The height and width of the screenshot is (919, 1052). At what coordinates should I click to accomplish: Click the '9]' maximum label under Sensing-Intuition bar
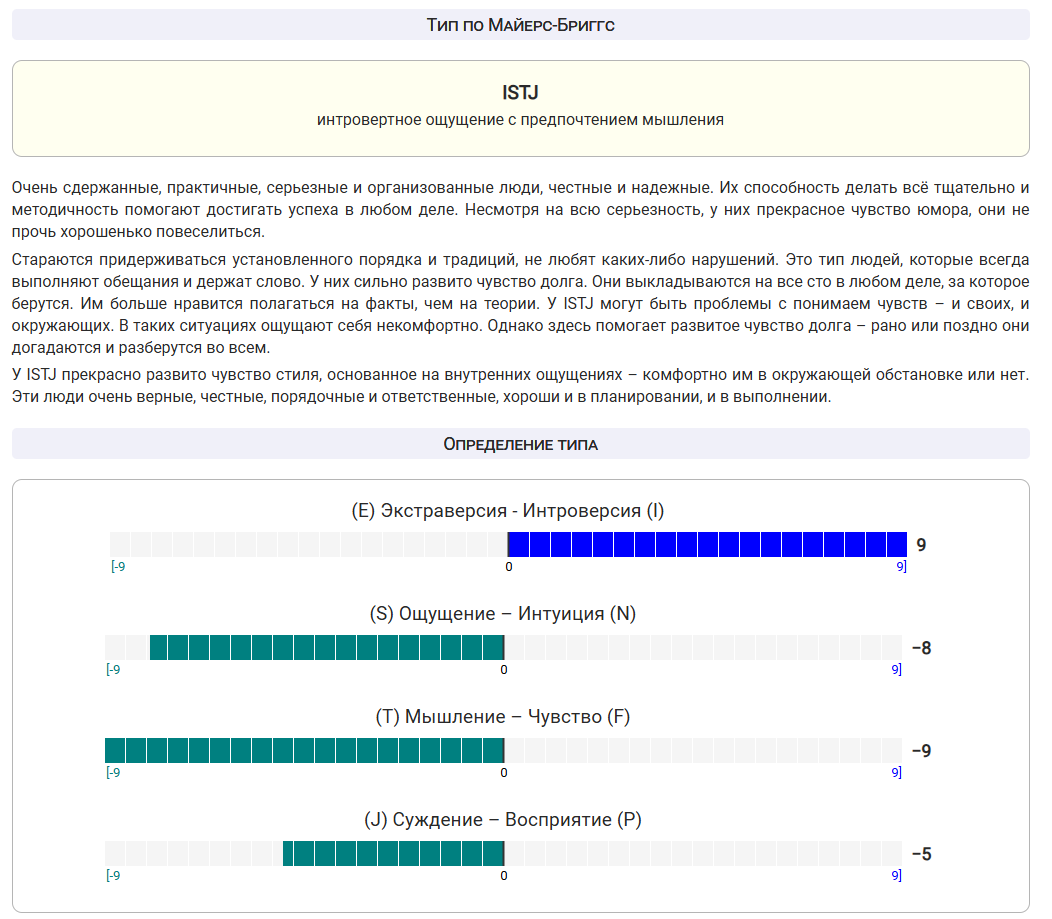click(x=896, y=669)
